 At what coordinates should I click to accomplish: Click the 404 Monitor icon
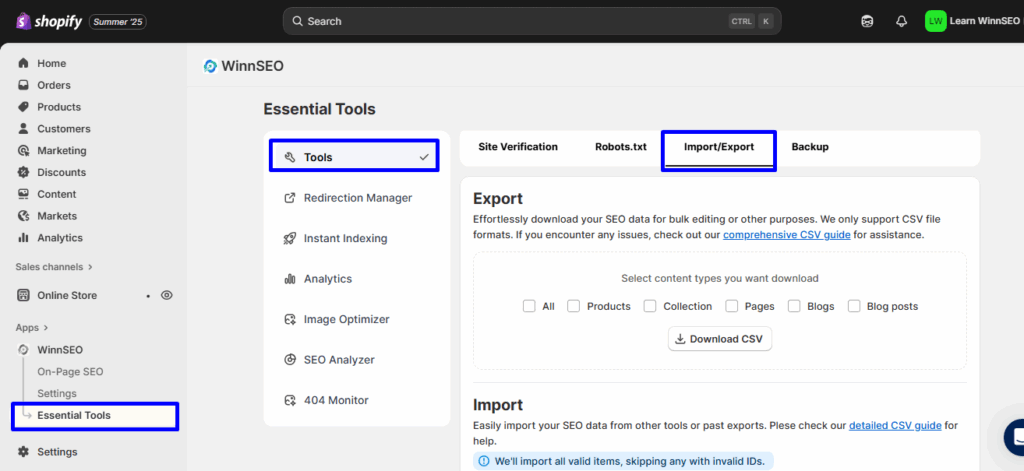[290, 400]
